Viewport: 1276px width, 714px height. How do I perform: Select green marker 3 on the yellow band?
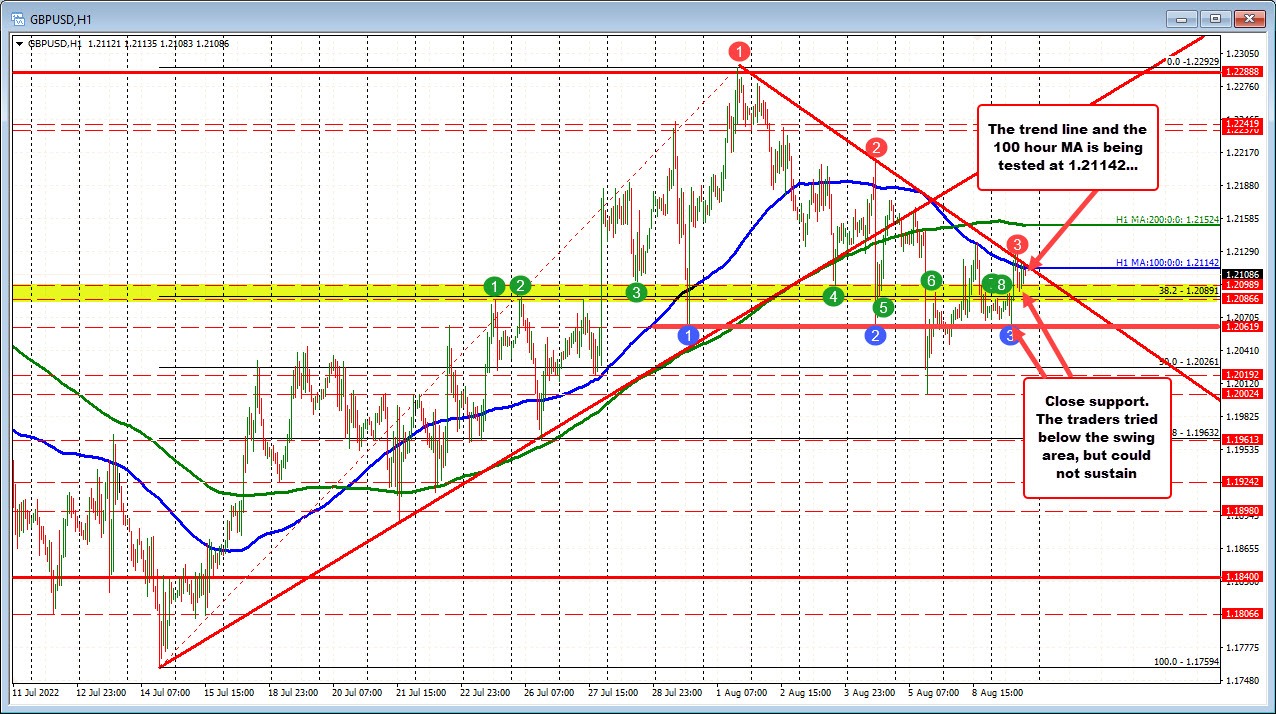tap(634, 292)
